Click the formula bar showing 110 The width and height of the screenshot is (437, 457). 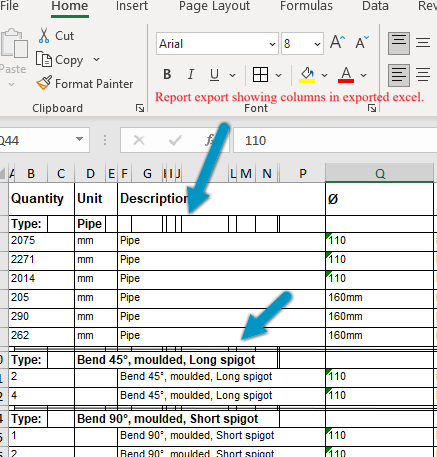click(335, 140)
